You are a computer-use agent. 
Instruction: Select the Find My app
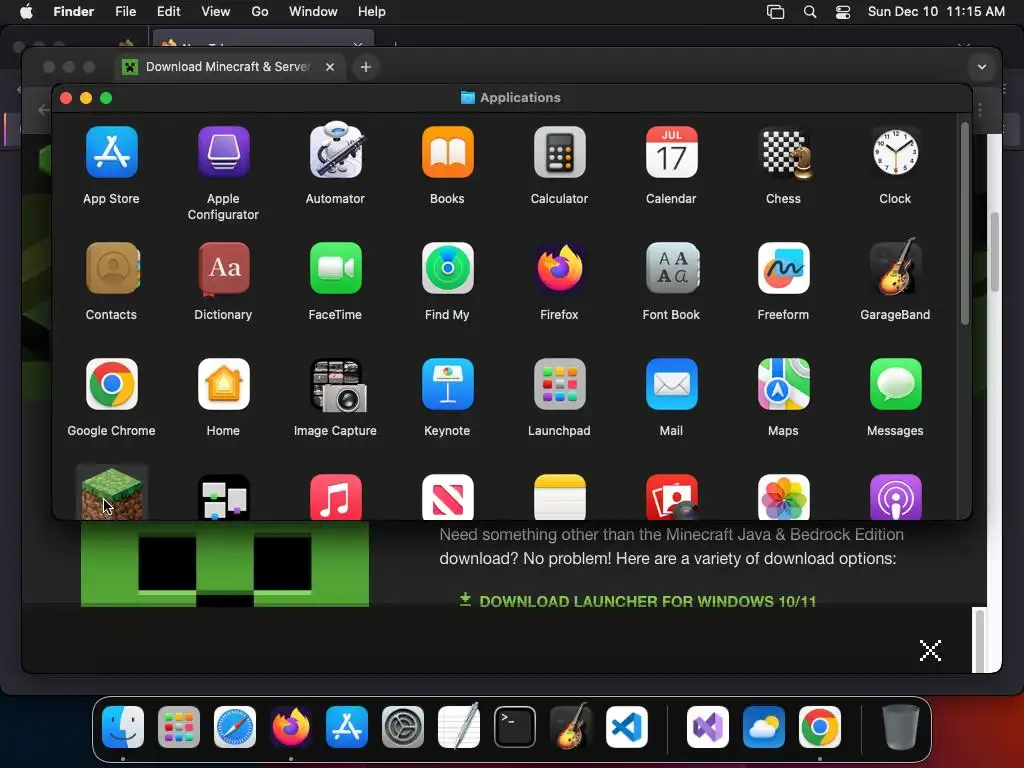tap(447, 268)
